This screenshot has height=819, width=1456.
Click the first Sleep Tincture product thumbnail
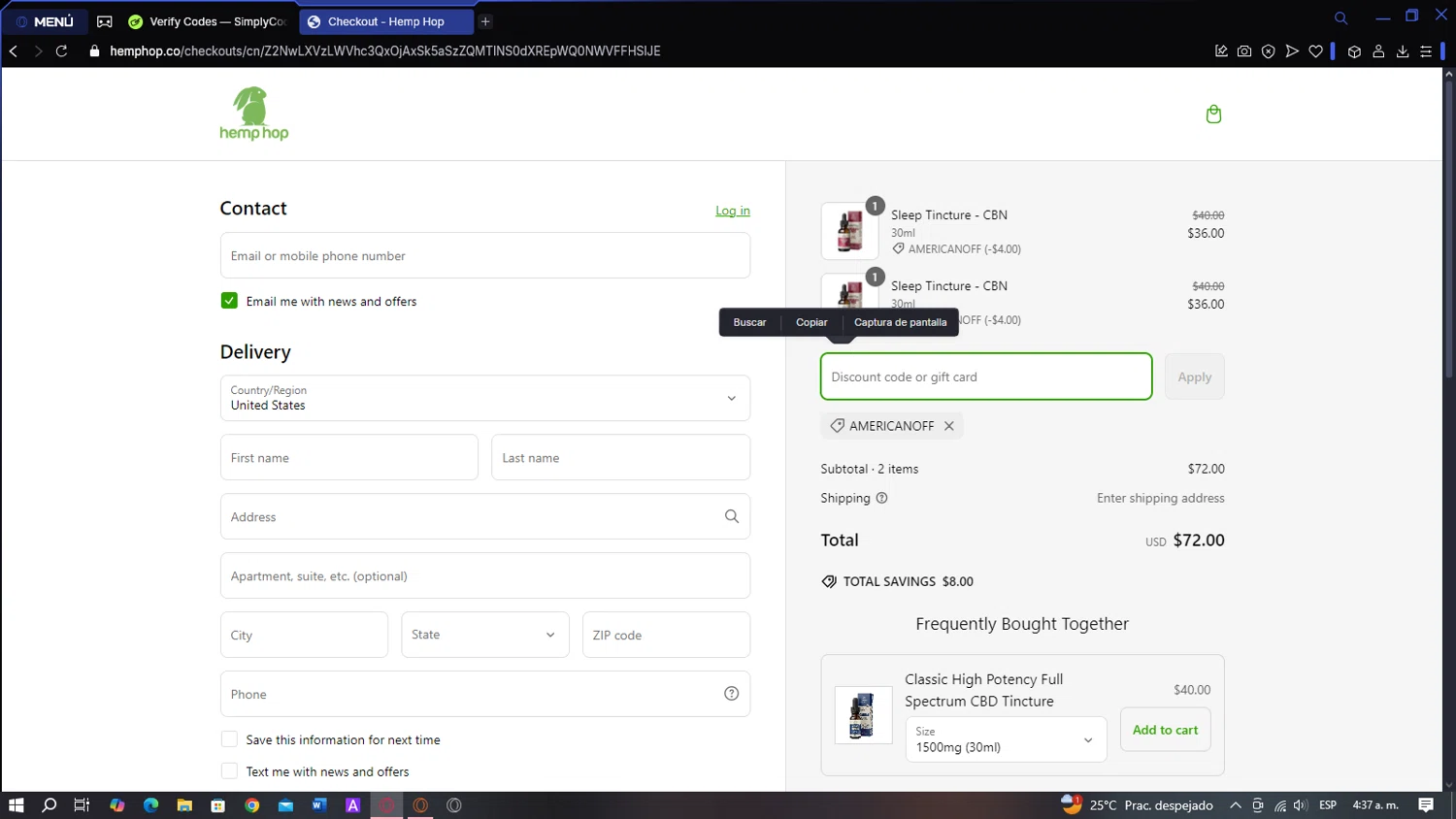click(x=850, y=231)
